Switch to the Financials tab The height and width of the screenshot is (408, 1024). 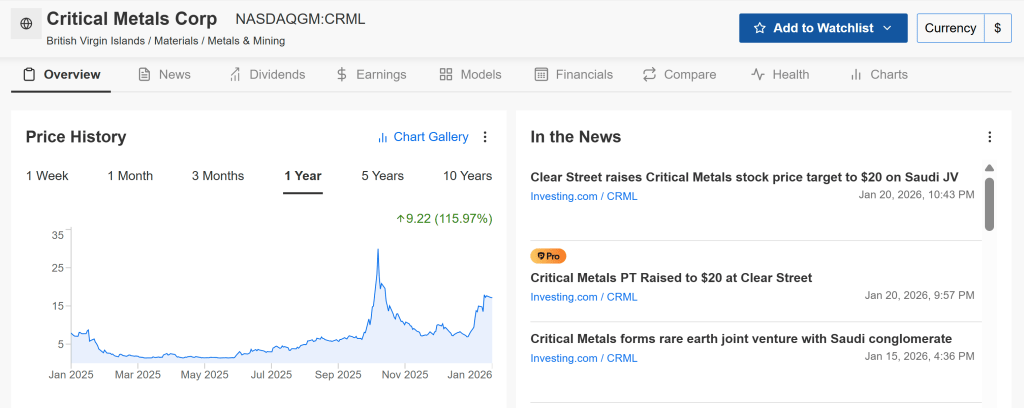(574, 74)
